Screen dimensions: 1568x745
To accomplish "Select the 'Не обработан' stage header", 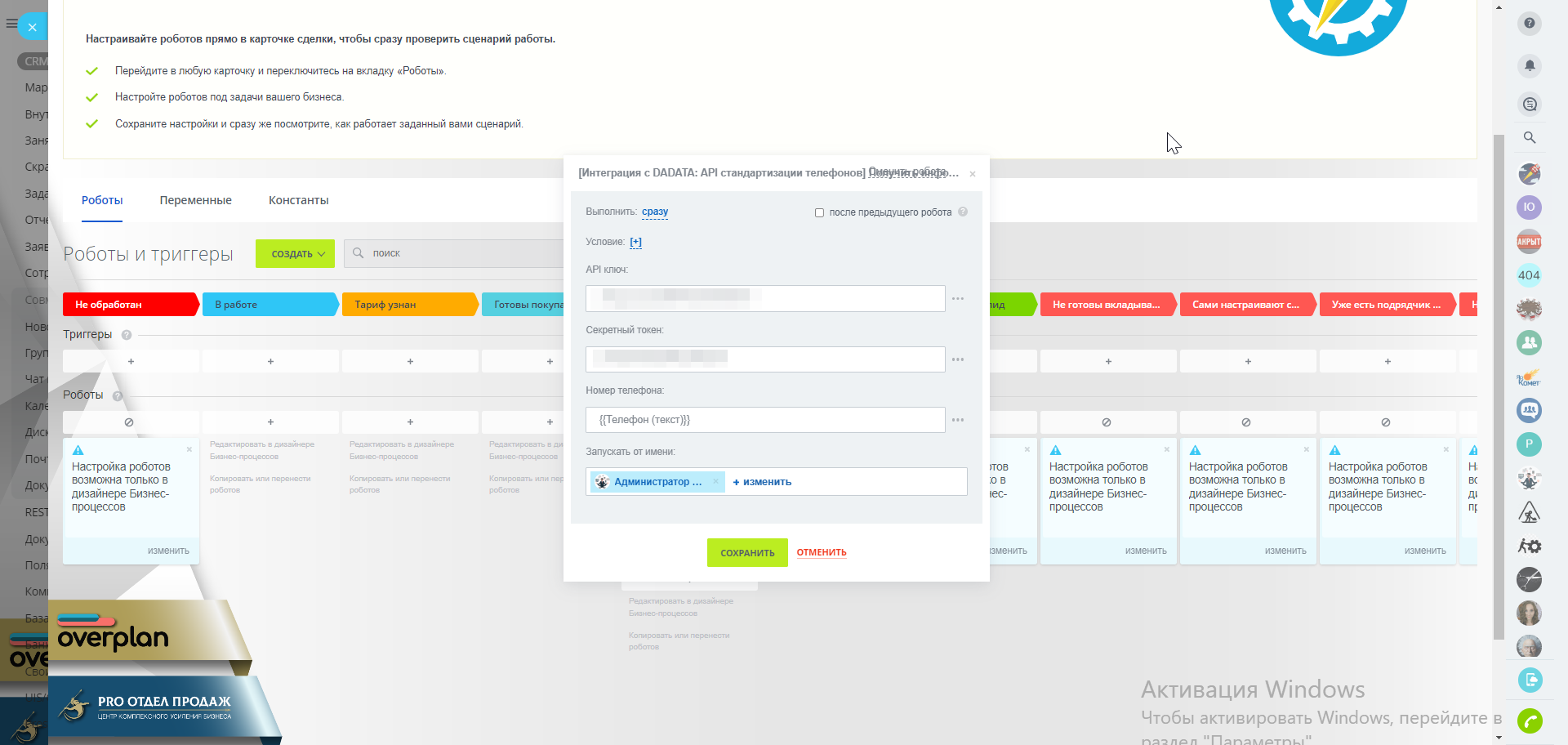I will tap(131, 304).
